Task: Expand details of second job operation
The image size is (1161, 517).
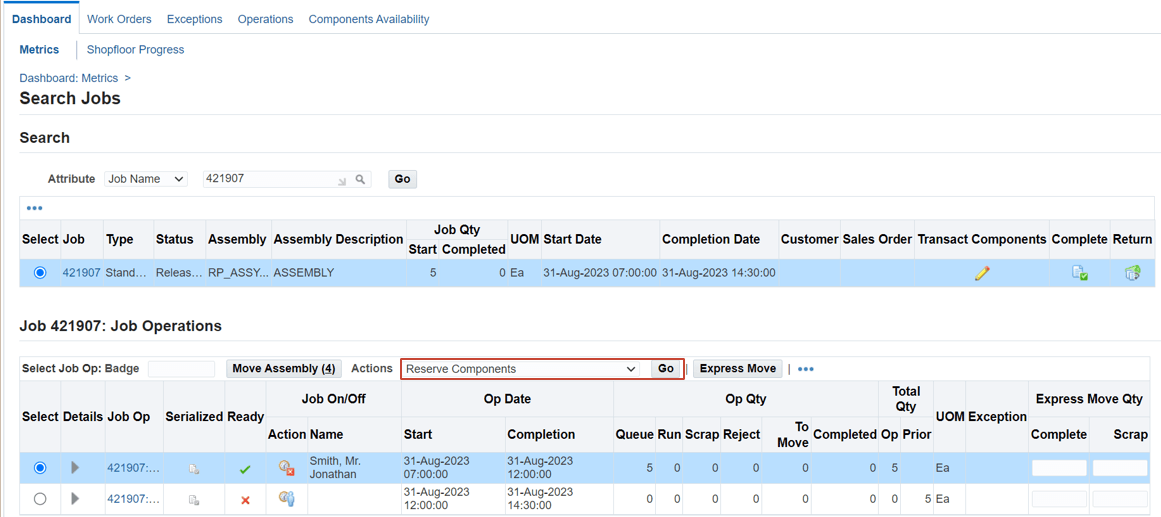Action: click(75, 499)
